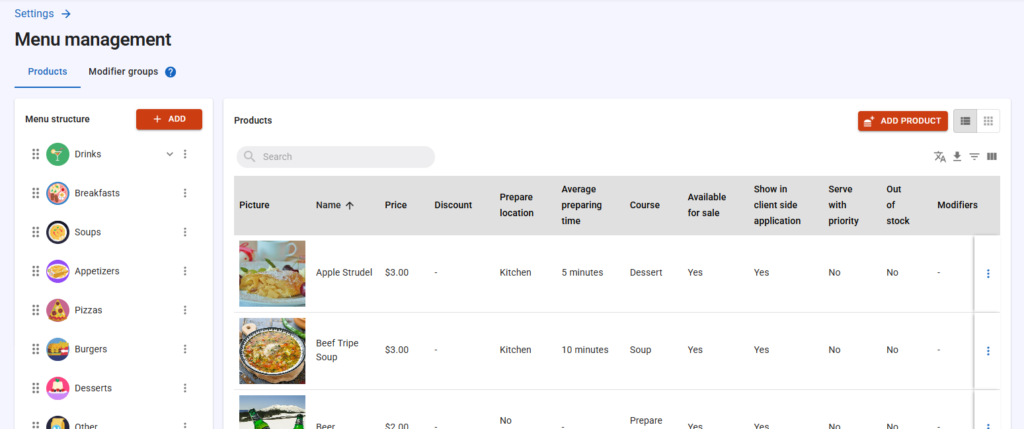The width and height of the screenshot is (1024, 429).
Task: Click the Price column header
Action: (396, 205)
